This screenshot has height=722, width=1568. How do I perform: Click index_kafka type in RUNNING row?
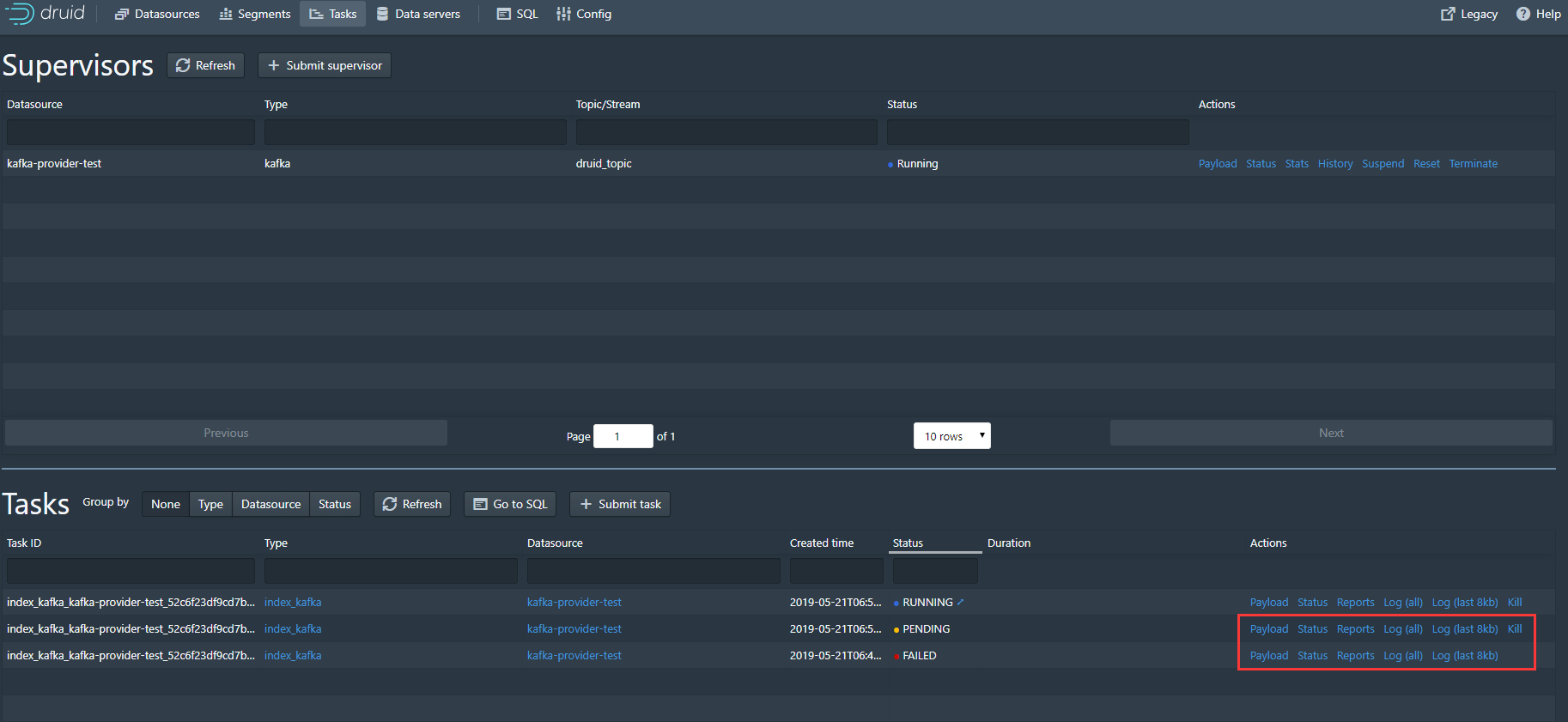293,603
